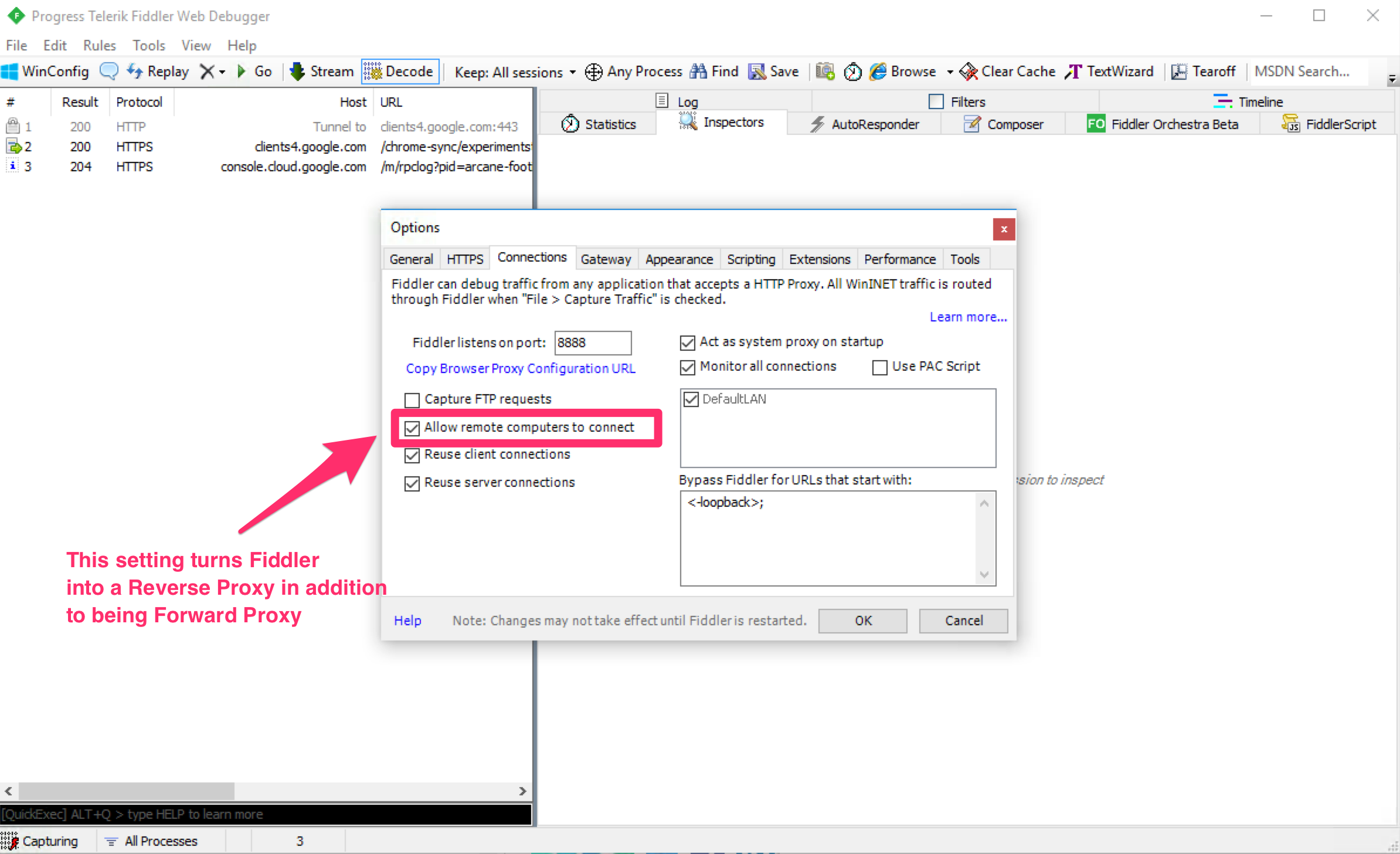
Task: Uncheck Reuse client connections
Action: [412, 455]
